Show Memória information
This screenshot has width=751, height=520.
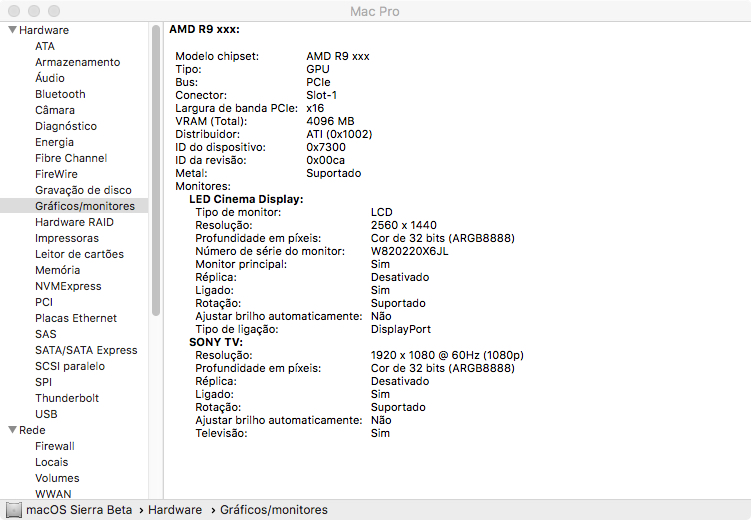[57, 270]
